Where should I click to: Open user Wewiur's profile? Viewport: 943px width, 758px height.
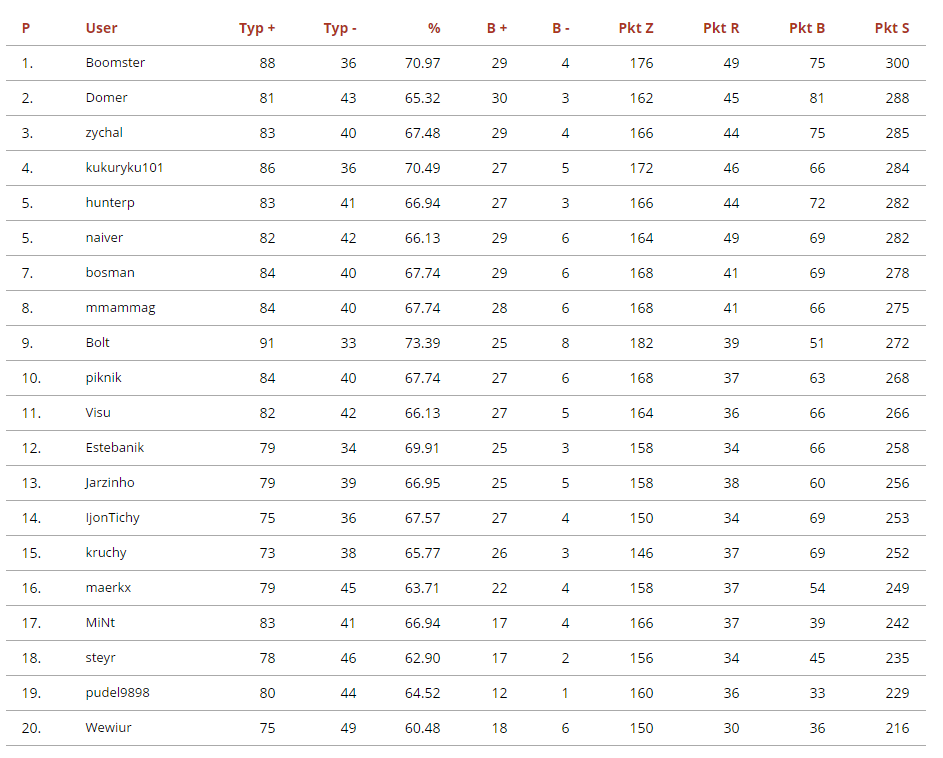point(108,728)
